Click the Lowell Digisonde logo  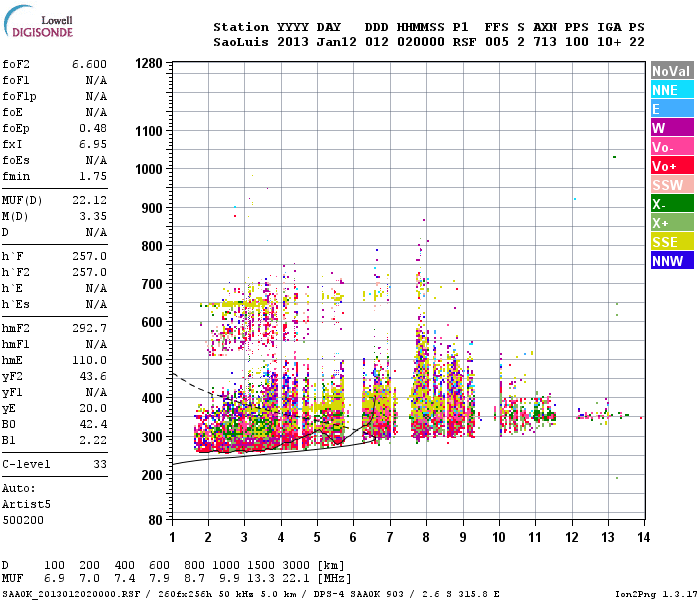(38, 21)
